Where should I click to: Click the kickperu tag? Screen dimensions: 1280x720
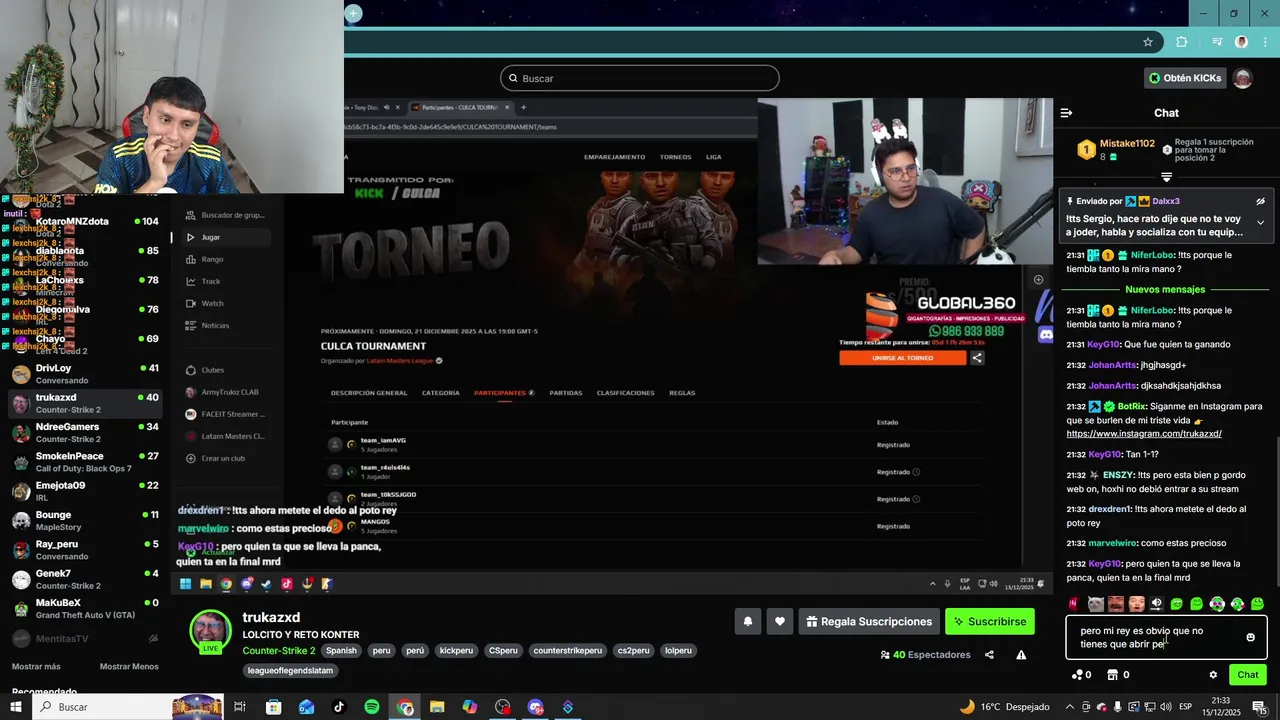pyautogui.click(x=456, y=650)
